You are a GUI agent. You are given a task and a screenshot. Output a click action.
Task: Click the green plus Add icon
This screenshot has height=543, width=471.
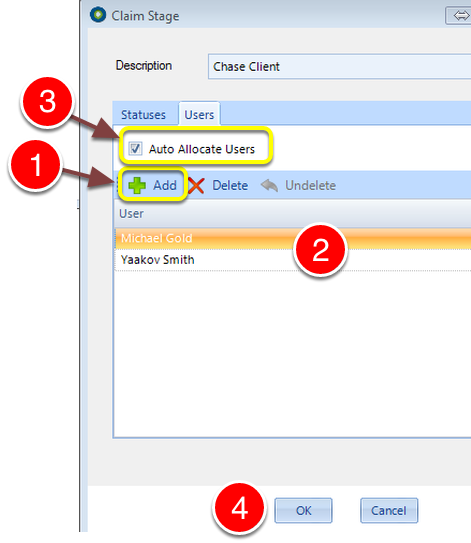point(137,185)
